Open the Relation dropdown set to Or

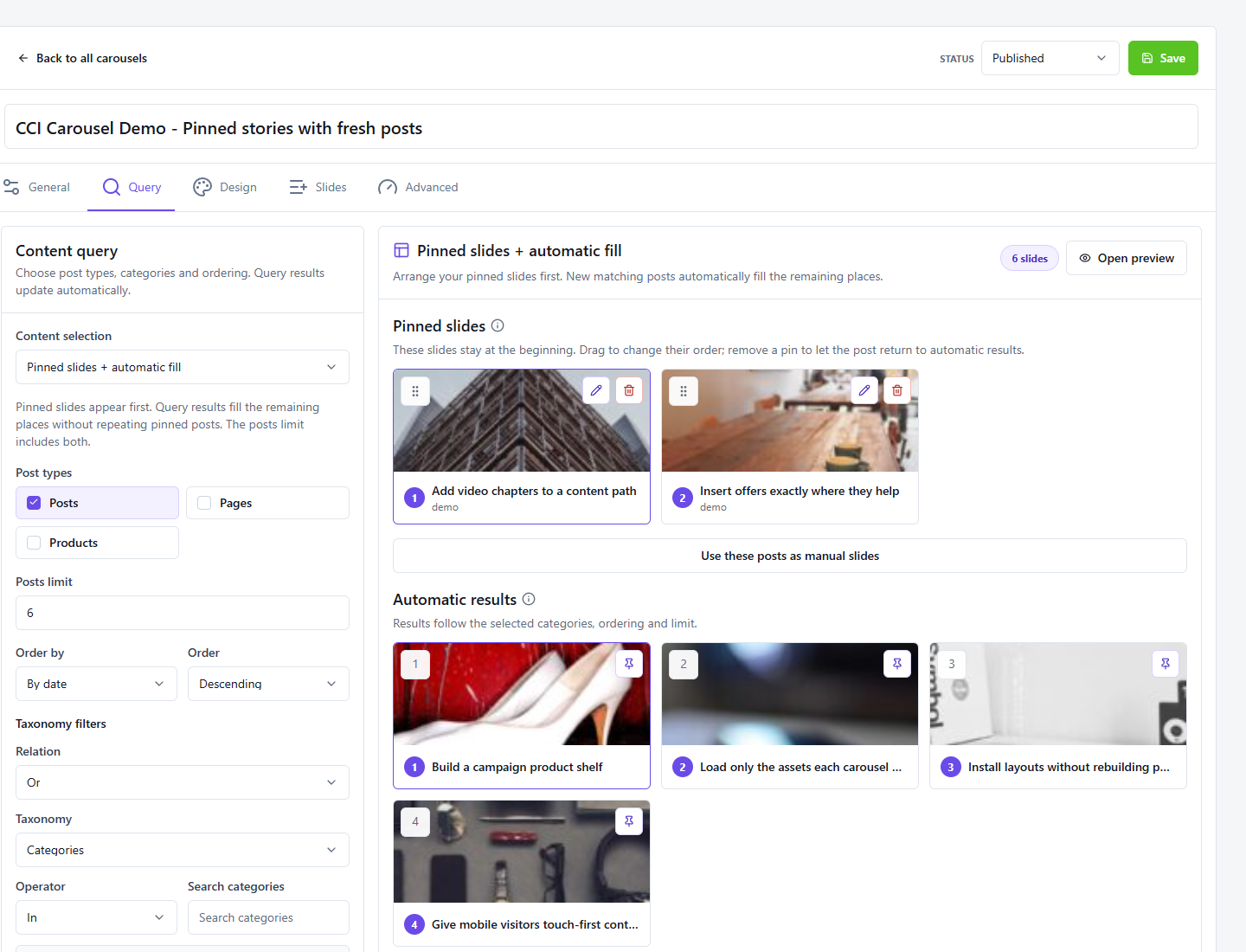183,782
